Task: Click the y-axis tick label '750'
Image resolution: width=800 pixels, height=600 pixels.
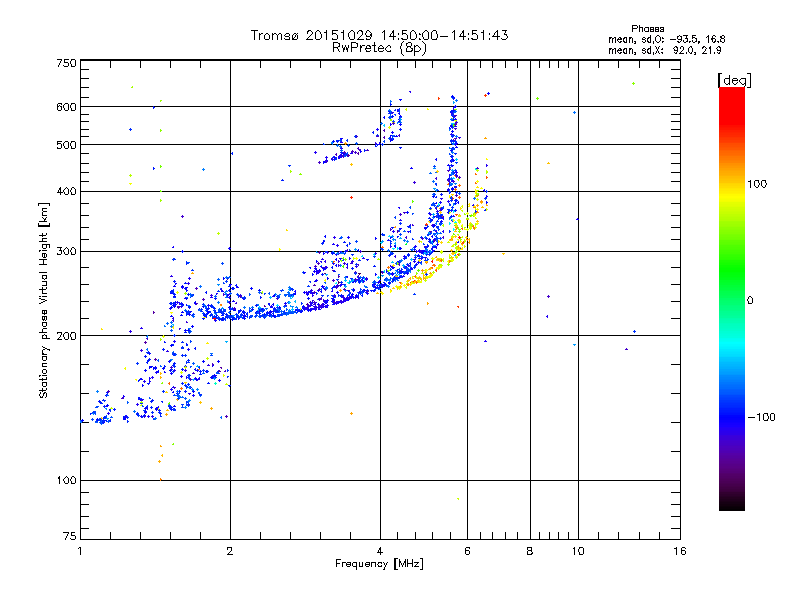Action: point(66,63)
